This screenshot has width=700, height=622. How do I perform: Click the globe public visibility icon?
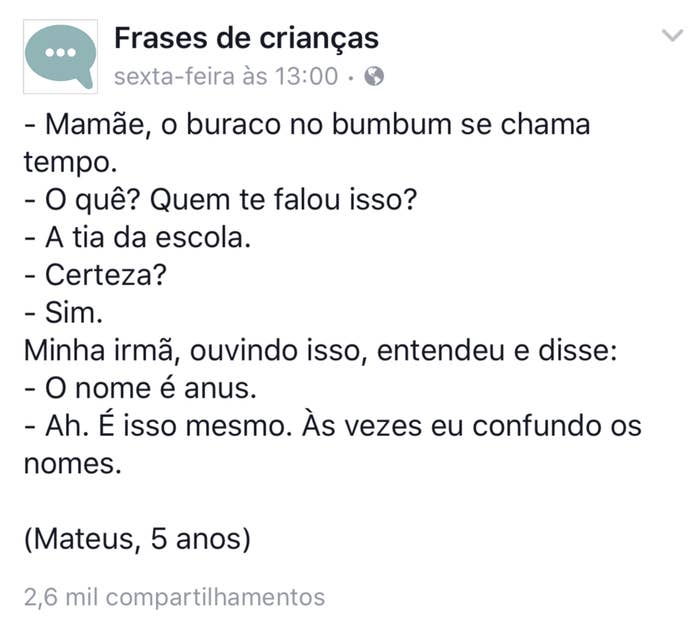click(x=374, y=76)
